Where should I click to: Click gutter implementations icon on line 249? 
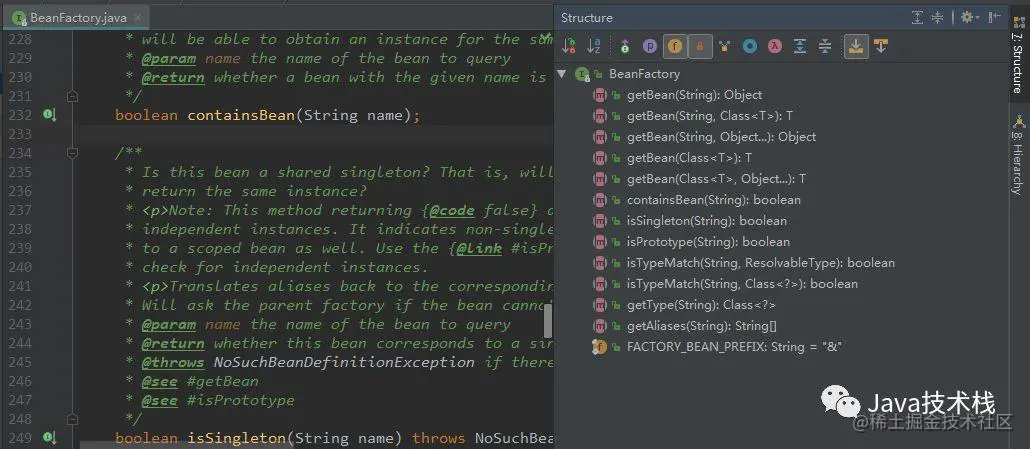pos(49,437)
